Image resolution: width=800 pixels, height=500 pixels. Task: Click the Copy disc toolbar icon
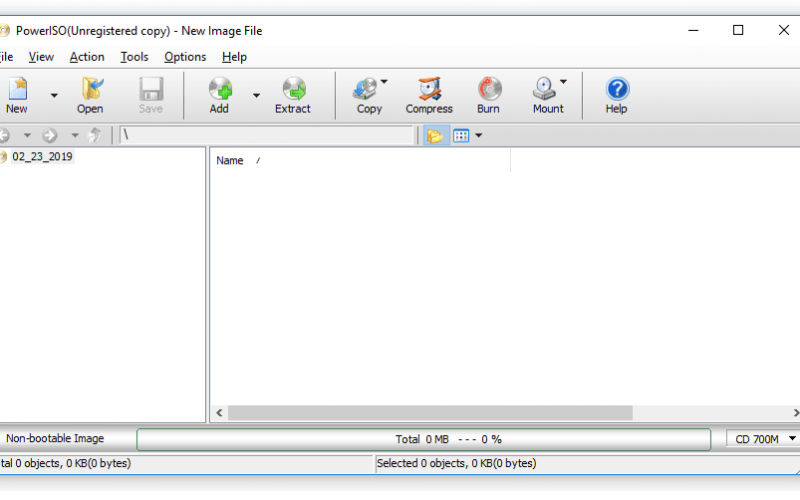(x=365, y=89)
